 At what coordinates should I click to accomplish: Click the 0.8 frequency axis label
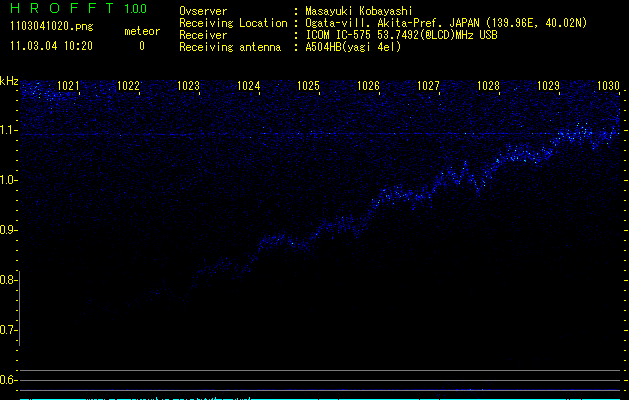pyautogui.click(x=7, y=280)
